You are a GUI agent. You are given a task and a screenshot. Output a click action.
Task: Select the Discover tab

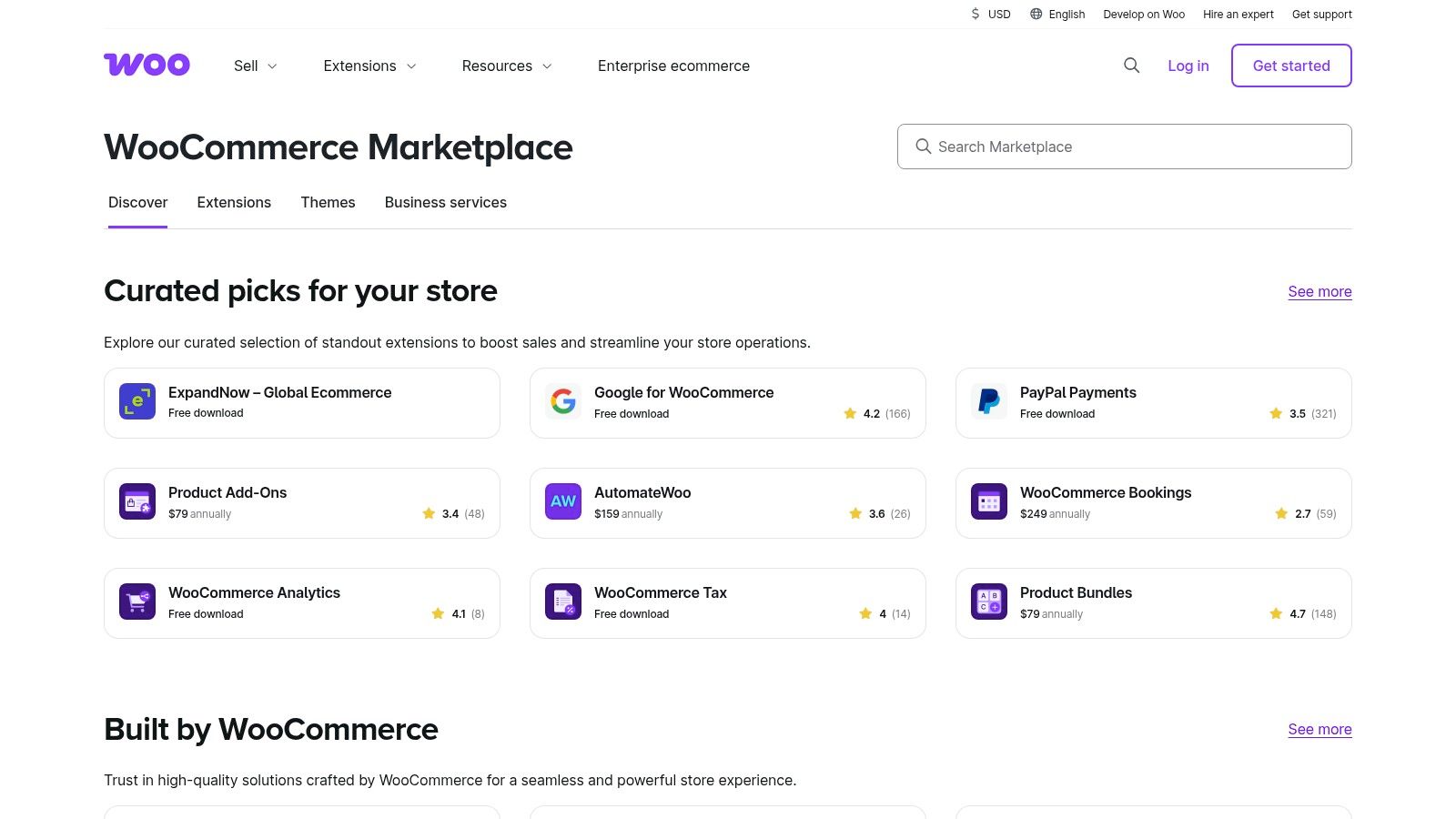tap(137, 202)
